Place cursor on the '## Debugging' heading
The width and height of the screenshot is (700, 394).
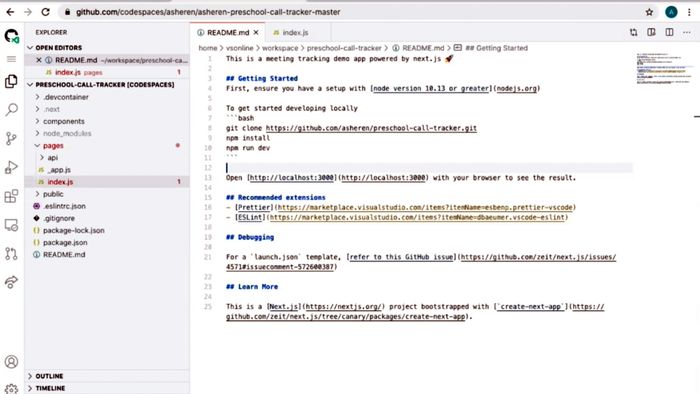point(250,237)
